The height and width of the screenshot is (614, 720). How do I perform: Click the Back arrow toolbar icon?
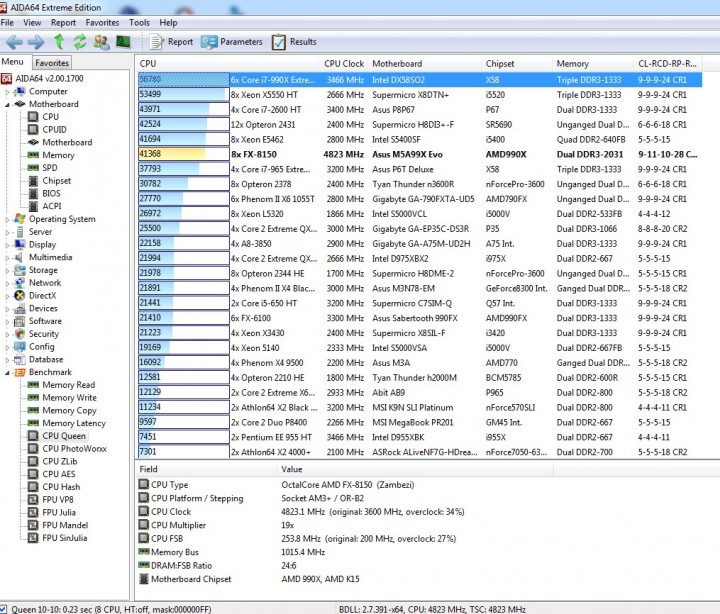point(14,42)
